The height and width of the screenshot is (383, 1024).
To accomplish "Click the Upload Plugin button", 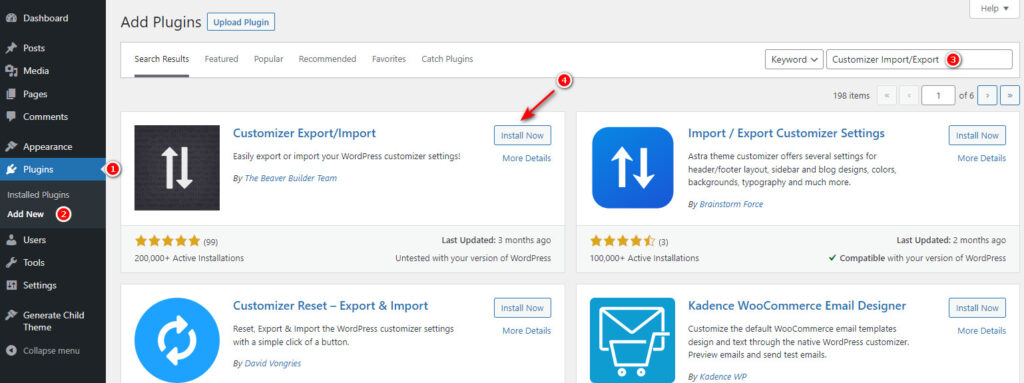I will 241,22.
